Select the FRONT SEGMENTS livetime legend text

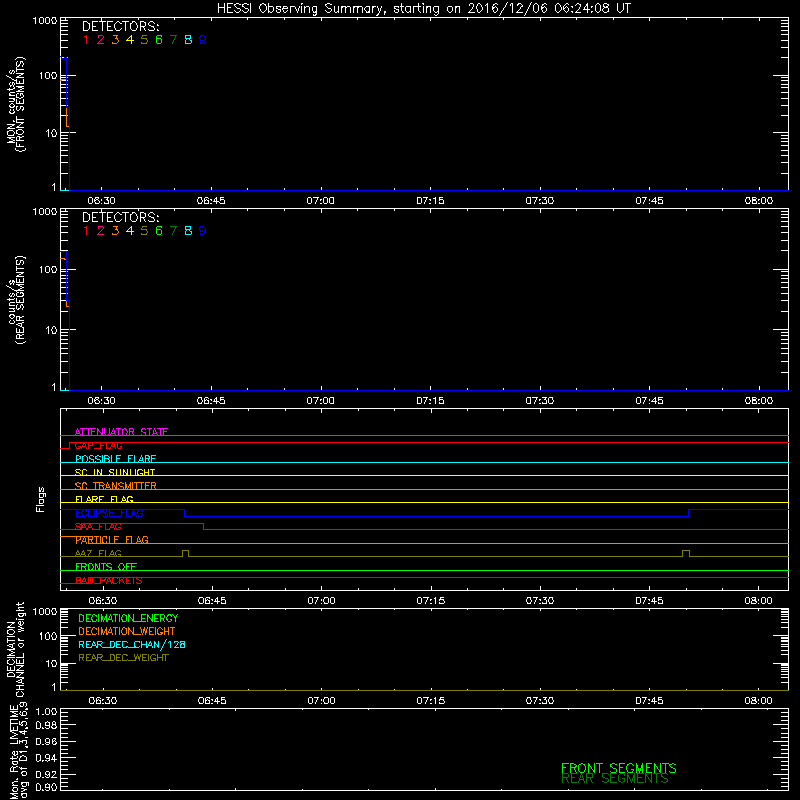tap(618, 768)
